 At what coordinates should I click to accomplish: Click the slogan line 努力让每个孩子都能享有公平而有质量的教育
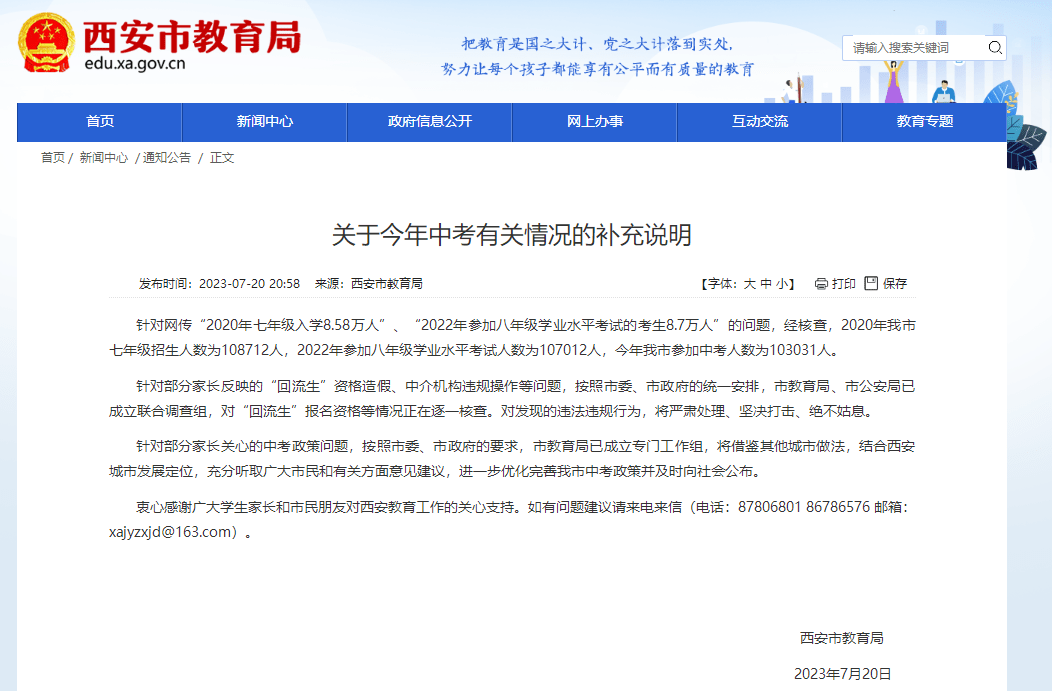point(597,69)
